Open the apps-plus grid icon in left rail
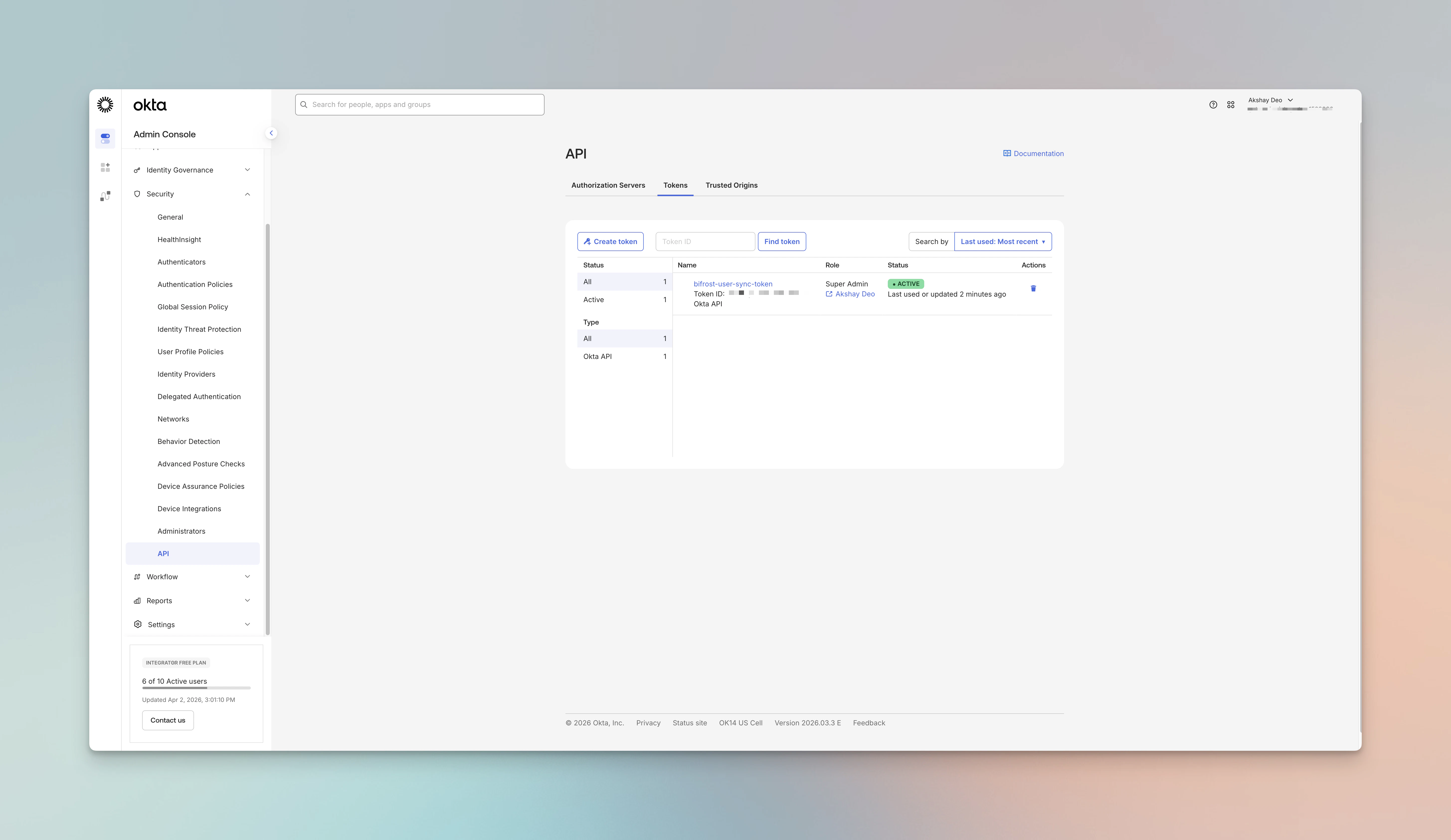 coord(105,167)
